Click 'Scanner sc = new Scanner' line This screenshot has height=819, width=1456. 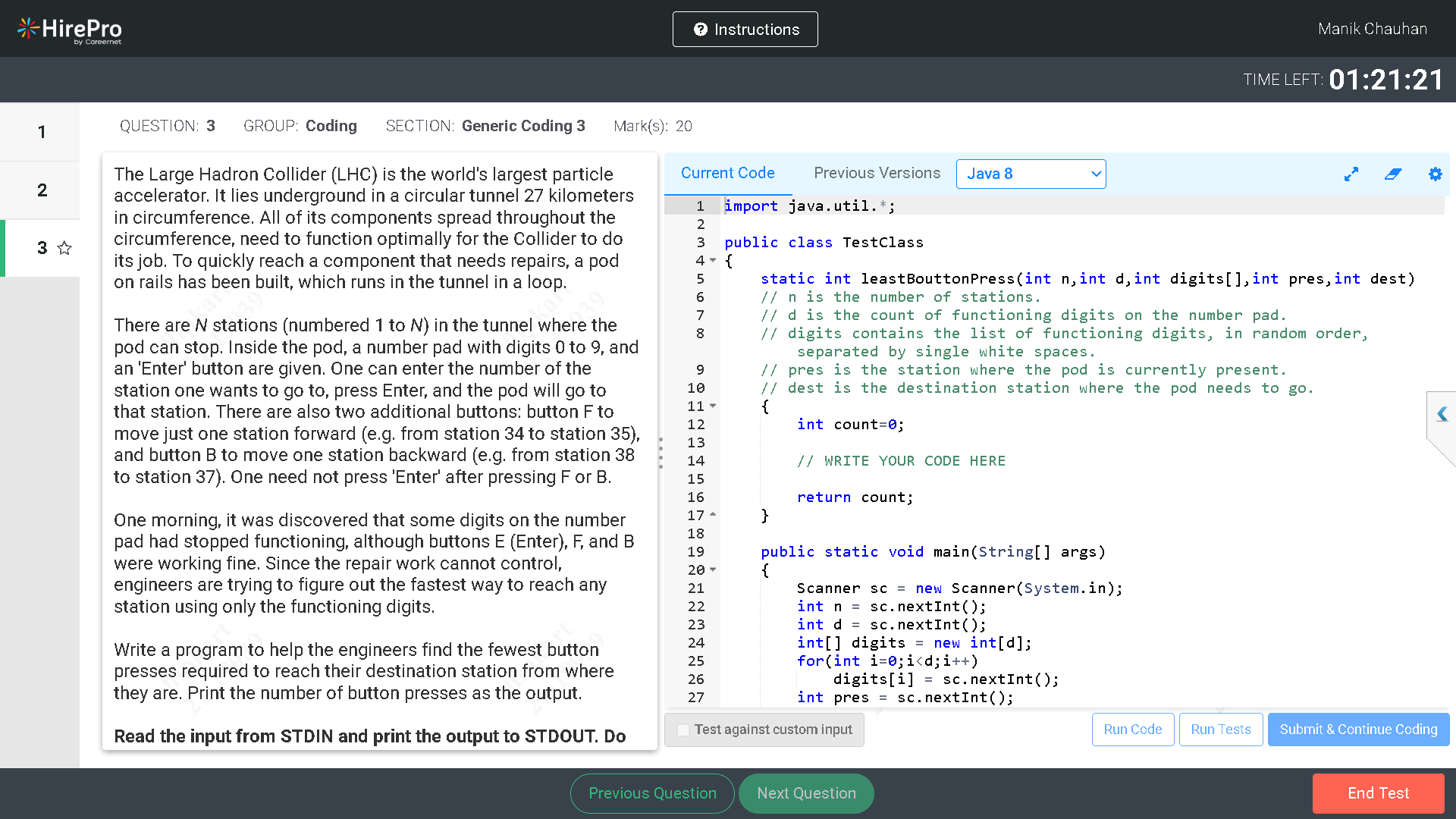959,588
